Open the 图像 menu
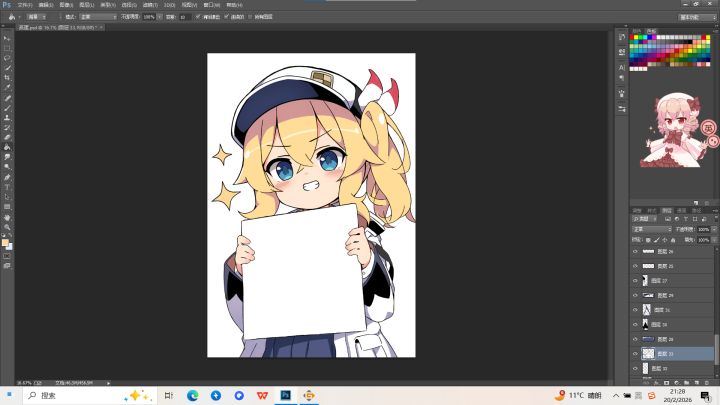Image resolution: width=720 pixels, height=405 pixels. tap(66, 5)
